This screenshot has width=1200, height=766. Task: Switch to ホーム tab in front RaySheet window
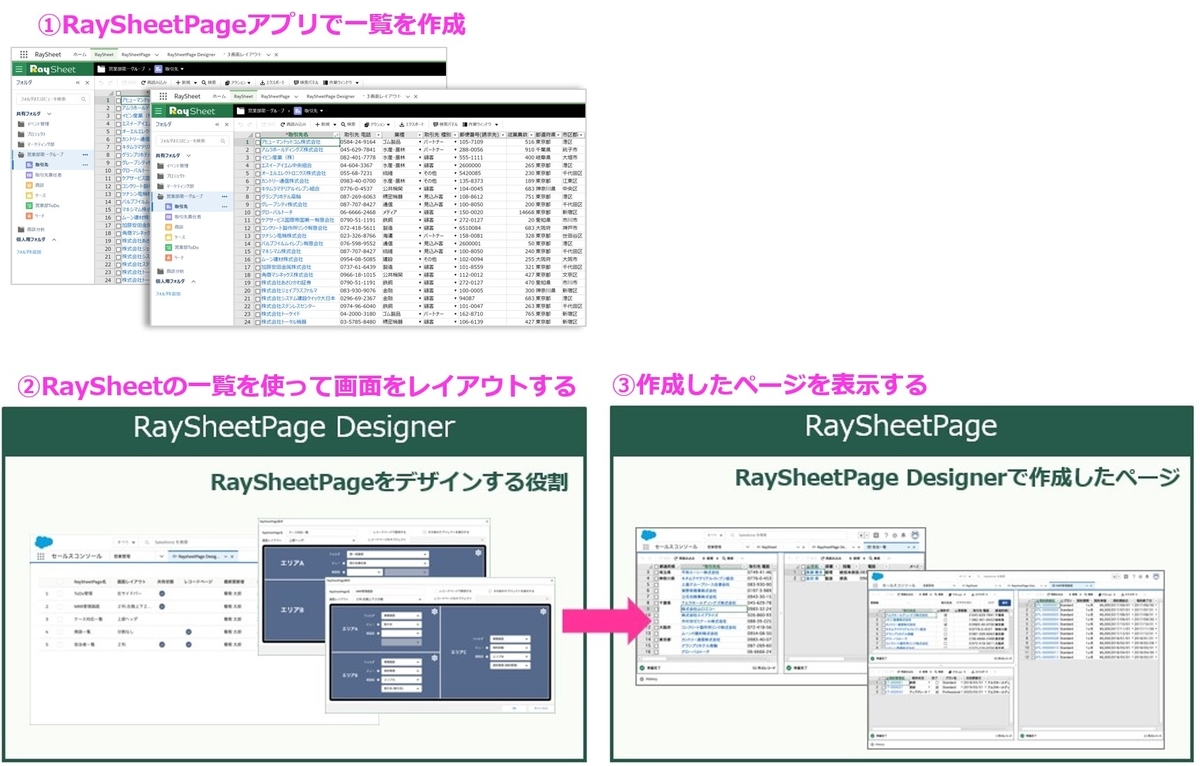point(218,96)
